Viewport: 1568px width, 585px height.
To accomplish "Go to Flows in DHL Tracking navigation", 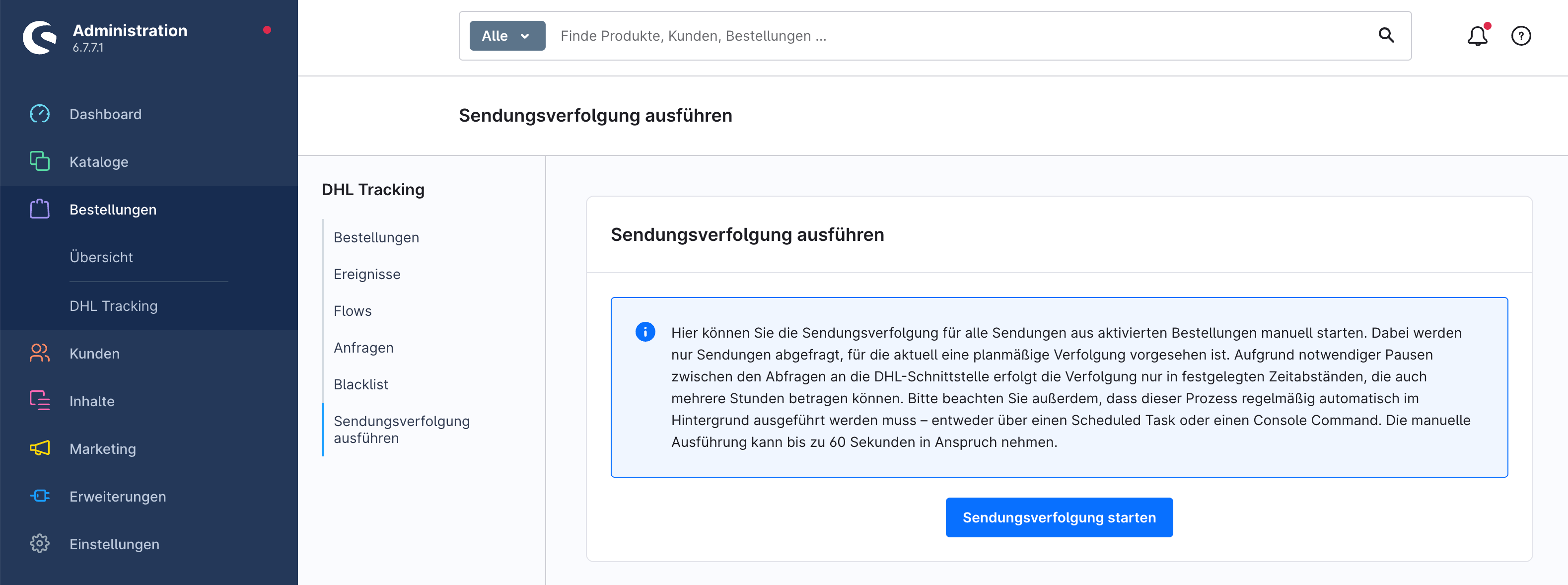I will 353,310.
